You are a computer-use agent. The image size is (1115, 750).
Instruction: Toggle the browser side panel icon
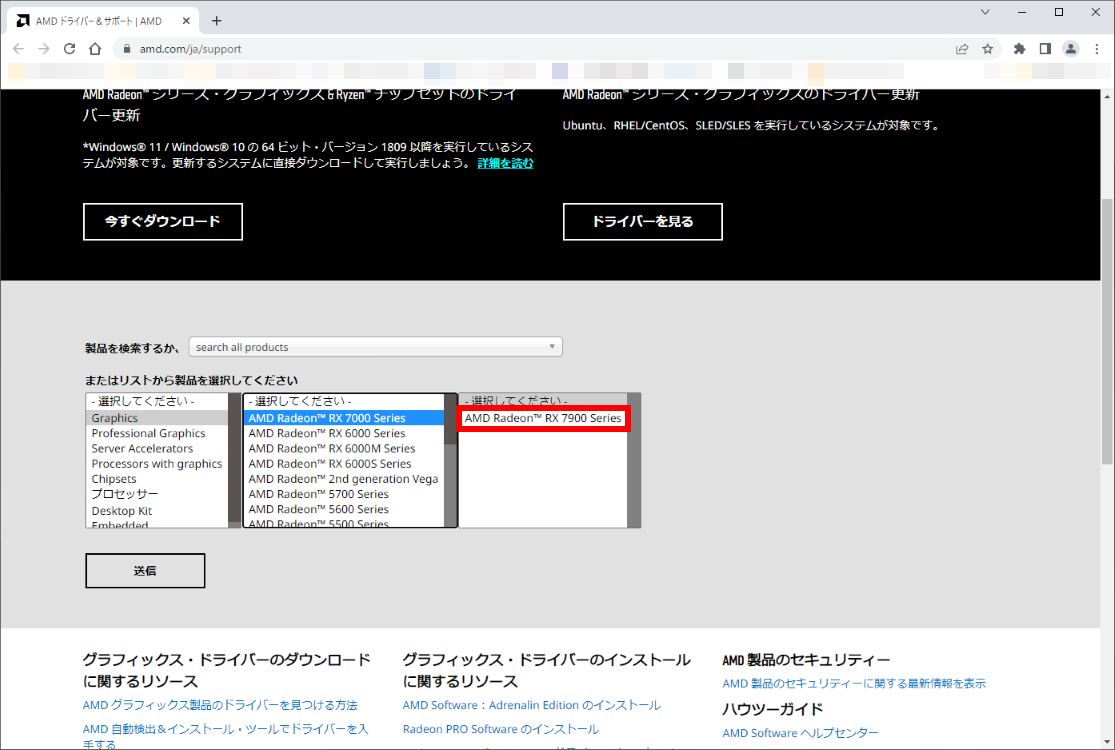pyautogui.click(x=1045, y=49)
